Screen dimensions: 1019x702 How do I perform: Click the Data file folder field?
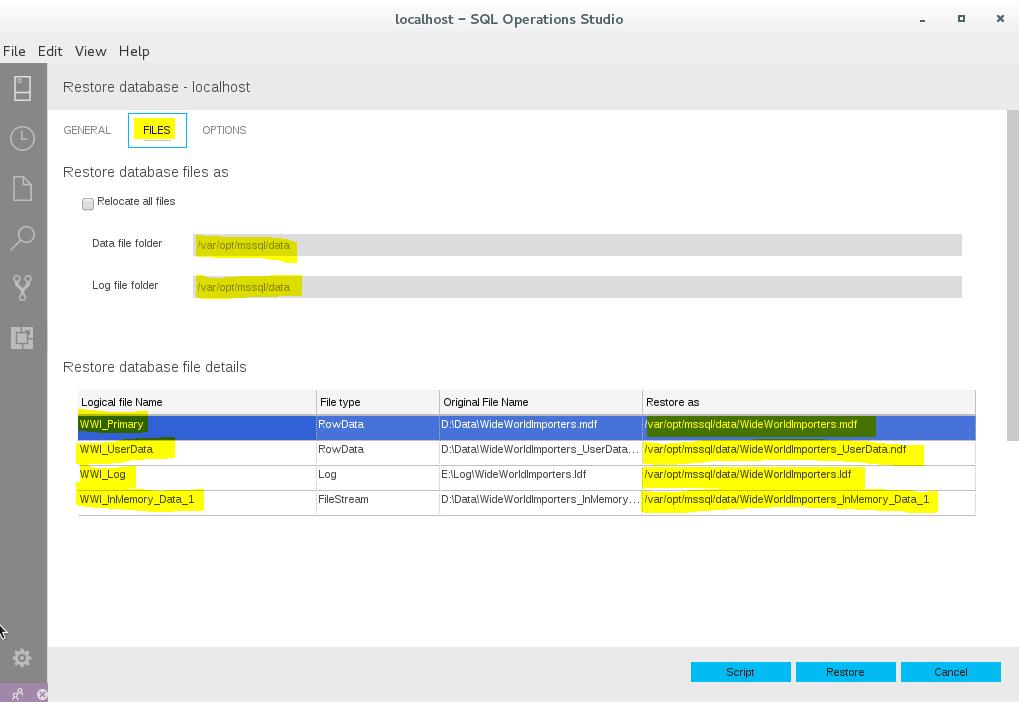(x=577, y=245)
